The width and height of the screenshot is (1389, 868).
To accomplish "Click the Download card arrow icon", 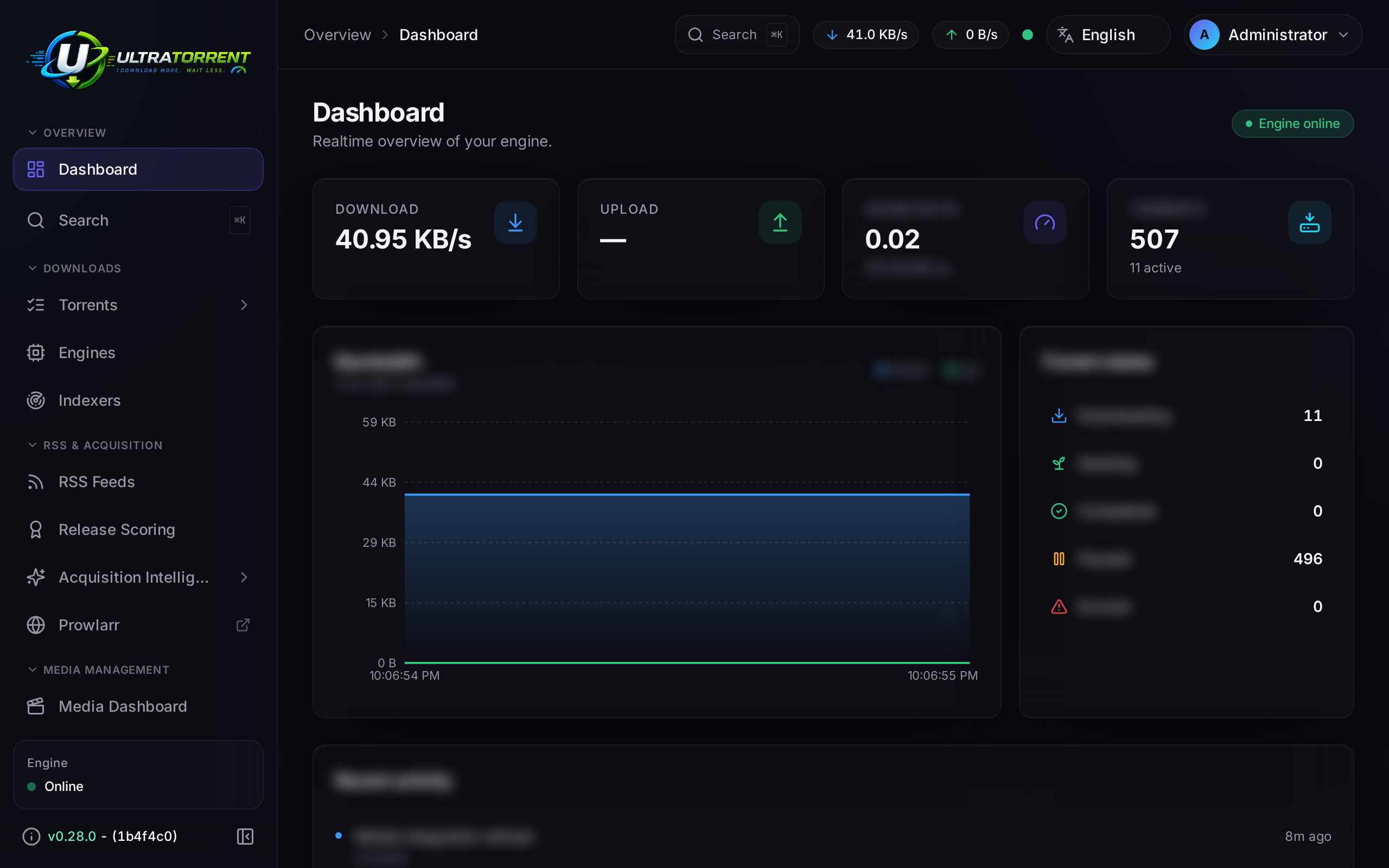I will [515, 222].
